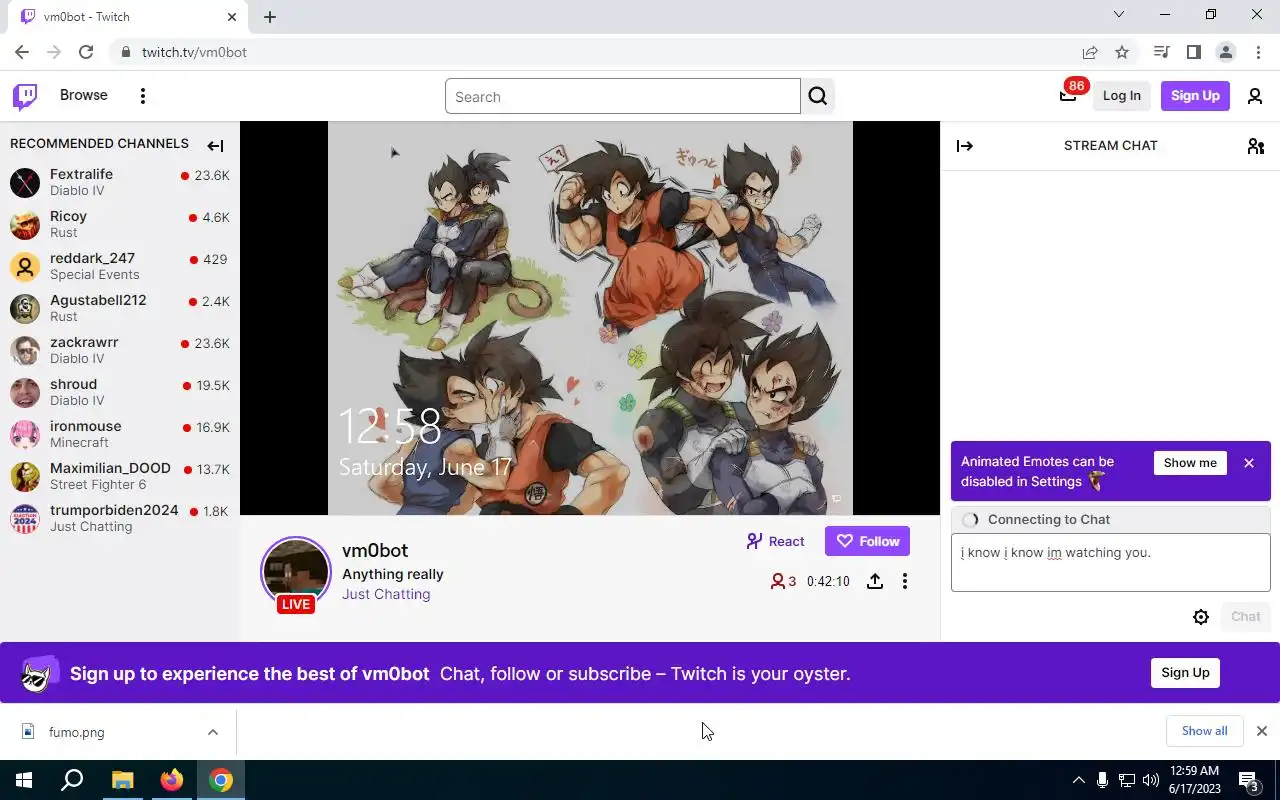
Task: Click Sign Up in the purple banner
Action: coord(1185,673)
